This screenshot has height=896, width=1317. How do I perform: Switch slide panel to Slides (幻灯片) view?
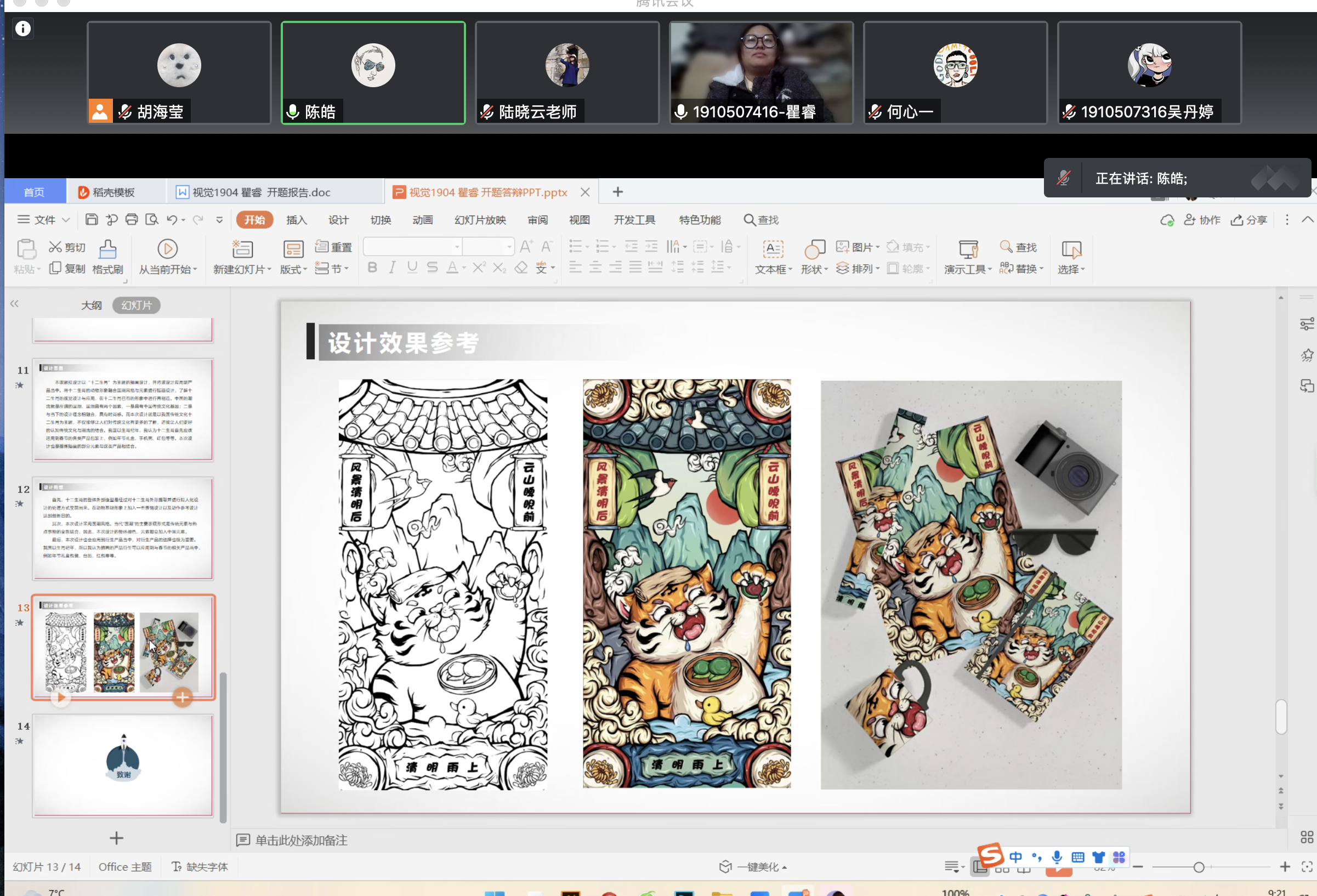tap(137, 305)
